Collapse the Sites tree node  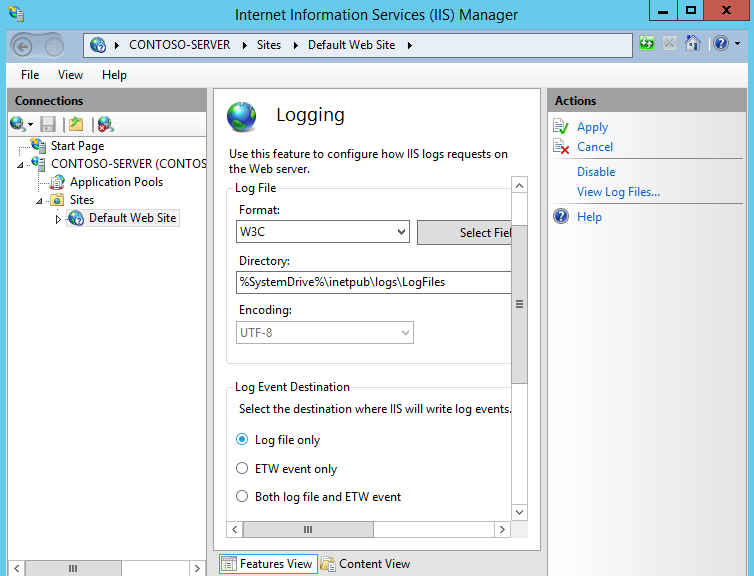[x=39, y=201]
